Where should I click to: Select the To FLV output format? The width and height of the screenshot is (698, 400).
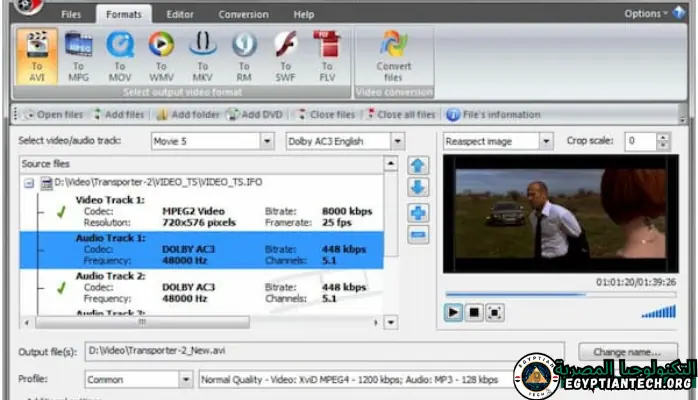click(x=326, y=56)
